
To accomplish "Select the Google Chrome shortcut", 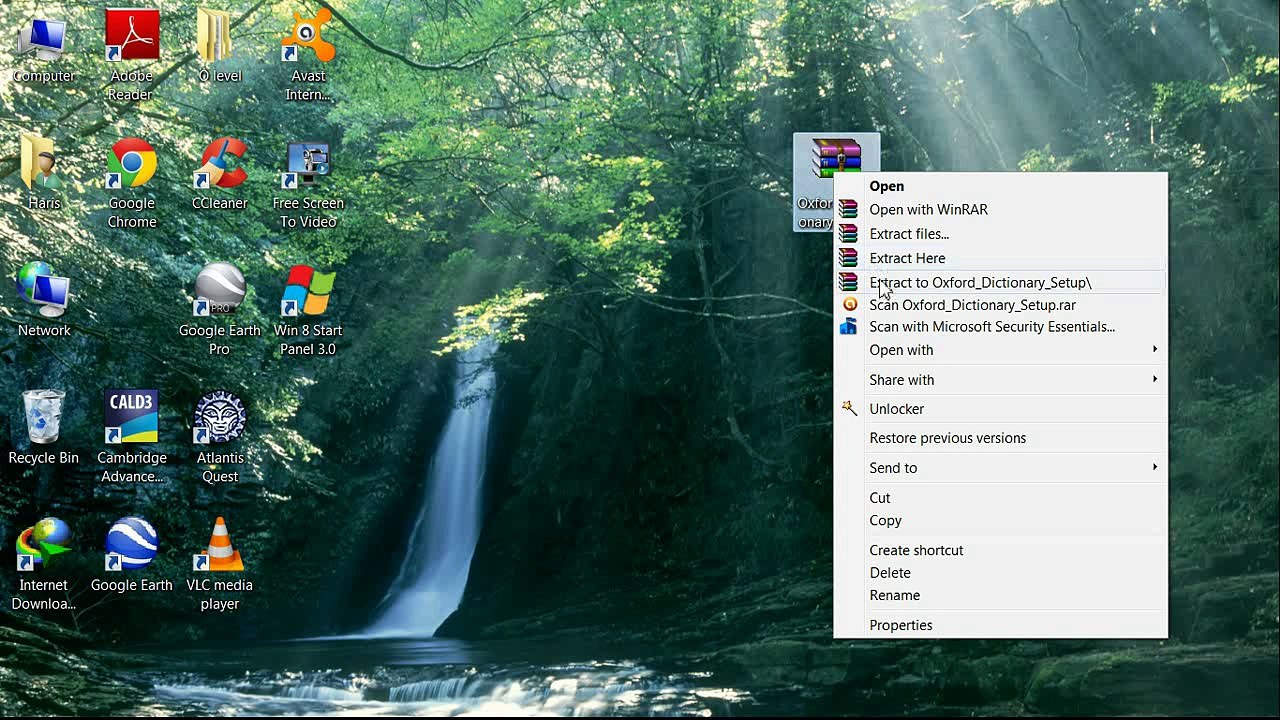I will click(131, 184).
